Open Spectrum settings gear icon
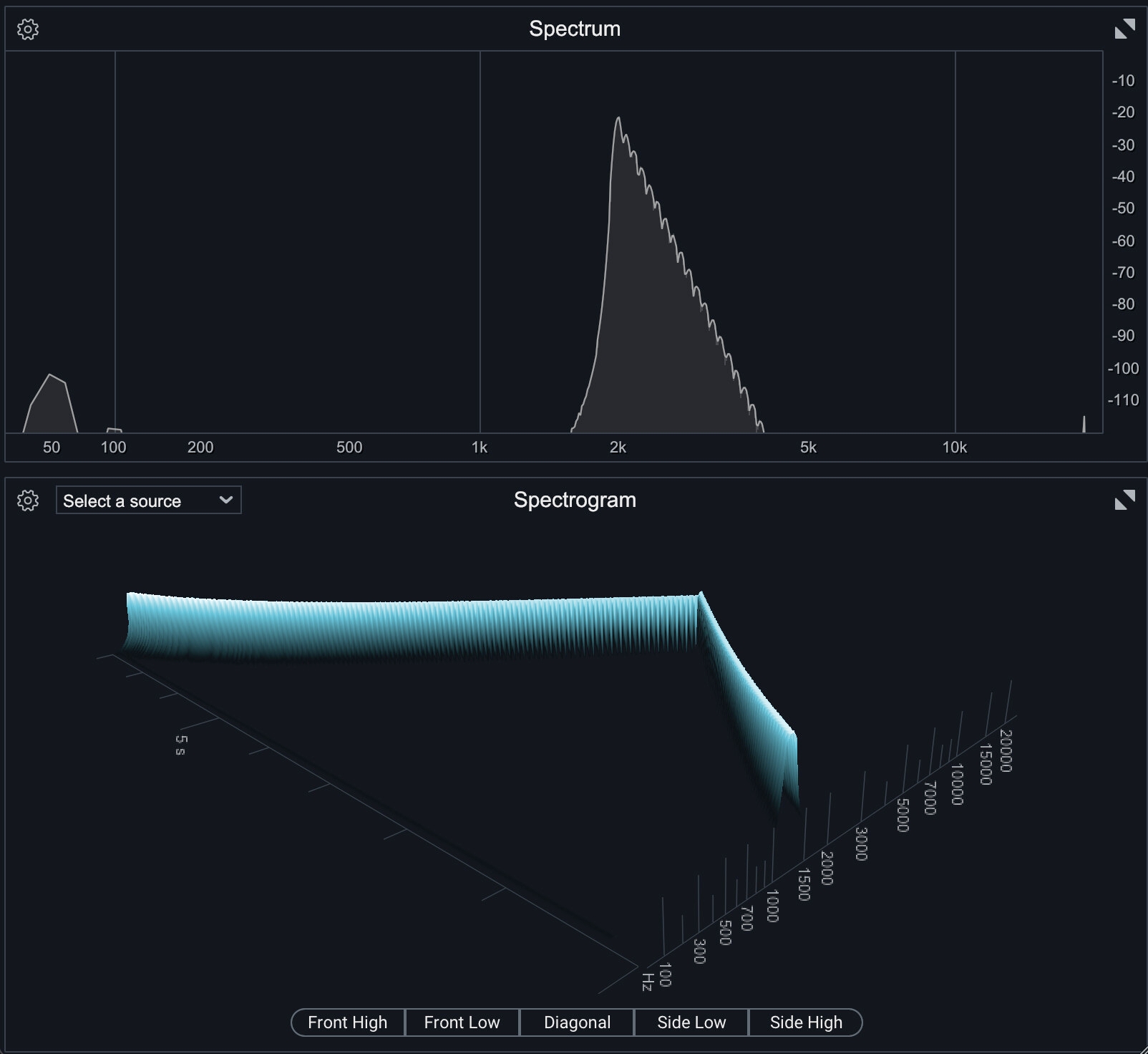The image size is (1148, 1054). 28,29
